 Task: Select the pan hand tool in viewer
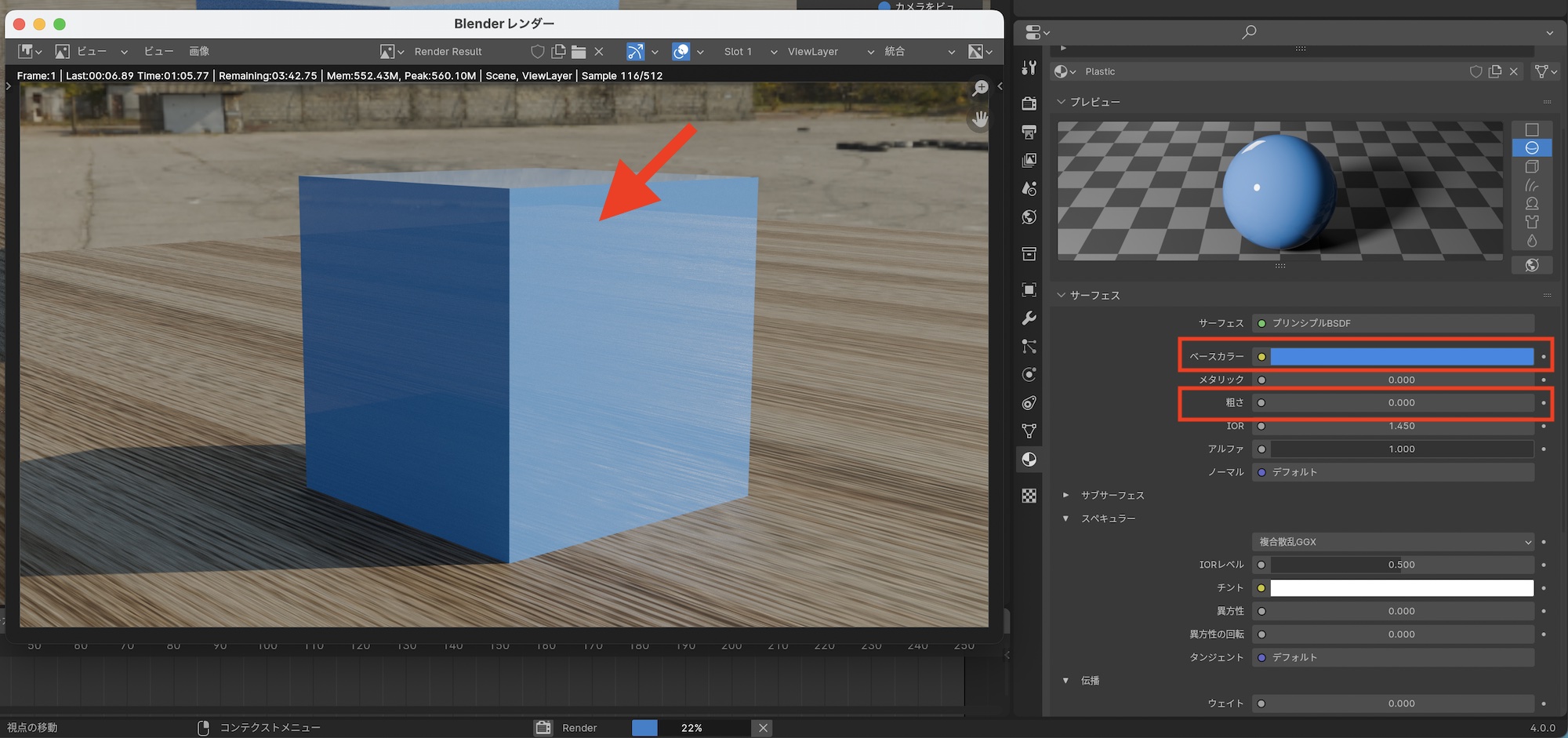(980, 120)
